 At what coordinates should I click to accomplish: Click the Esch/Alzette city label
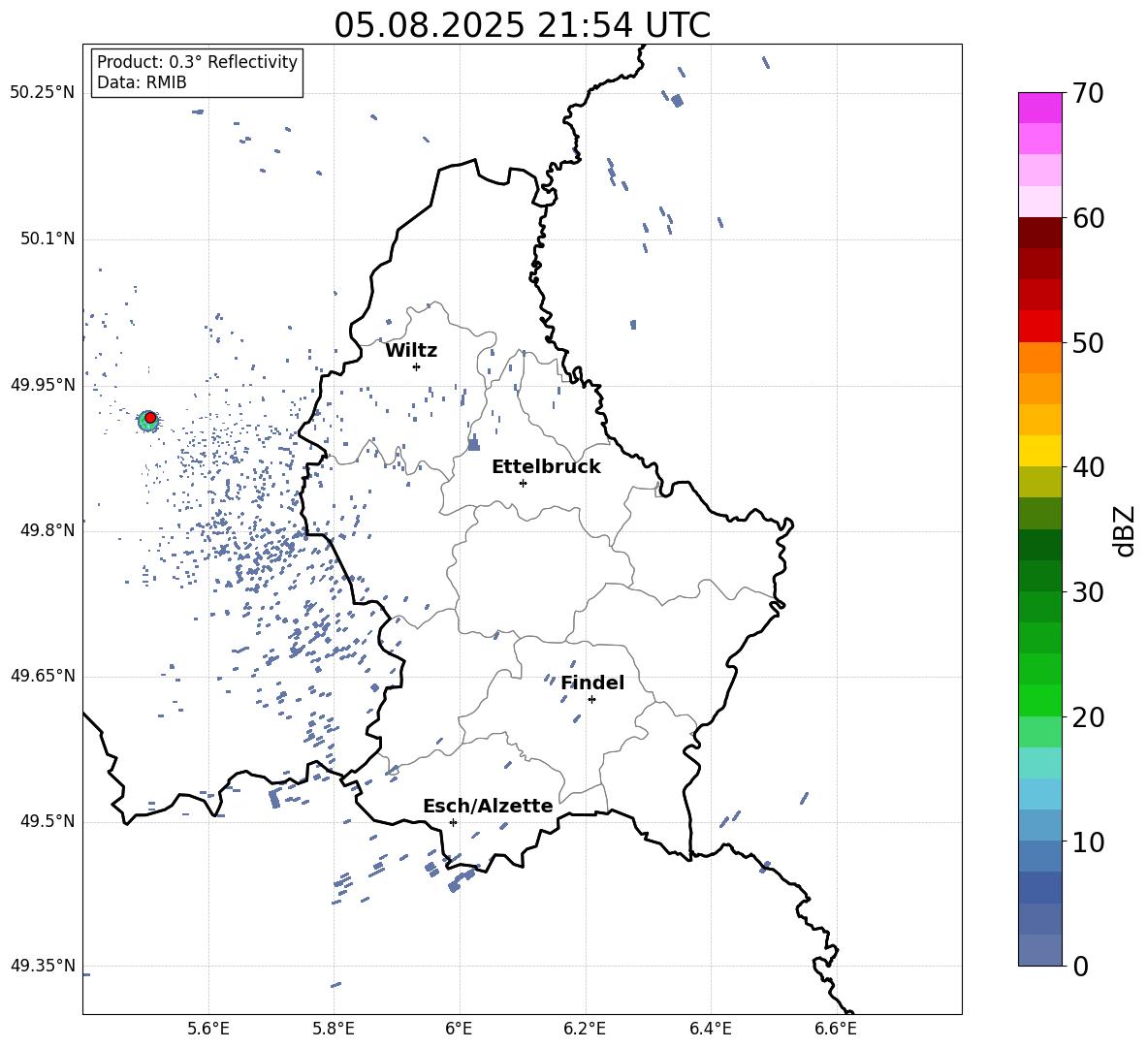coord(488,807)
